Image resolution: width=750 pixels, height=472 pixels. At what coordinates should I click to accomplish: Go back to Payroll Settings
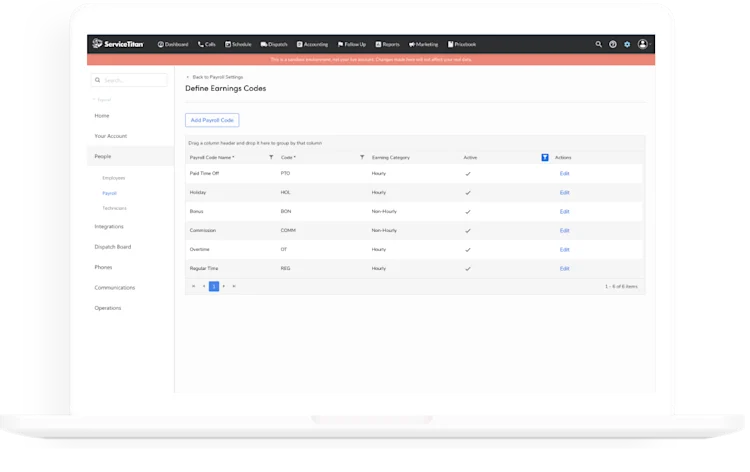point(215,77)
